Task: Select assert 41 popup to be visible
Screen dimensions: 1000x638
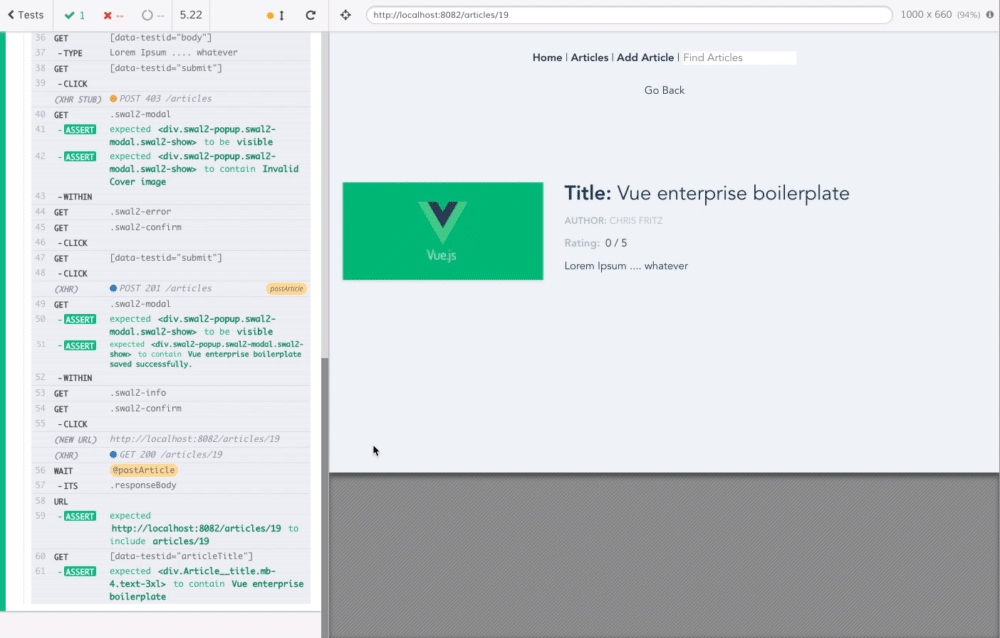Action: 171,135
